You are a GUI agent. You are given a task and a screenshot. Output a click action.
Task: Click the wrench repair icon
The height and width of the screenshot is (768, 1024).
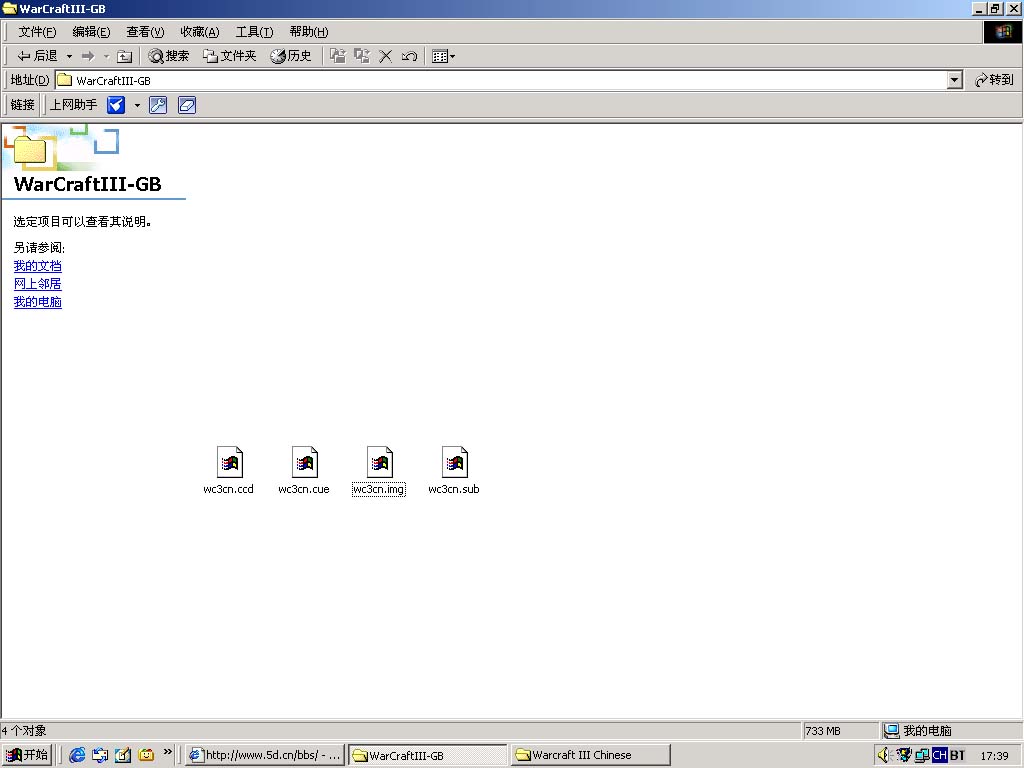click(x=158, y=104)
